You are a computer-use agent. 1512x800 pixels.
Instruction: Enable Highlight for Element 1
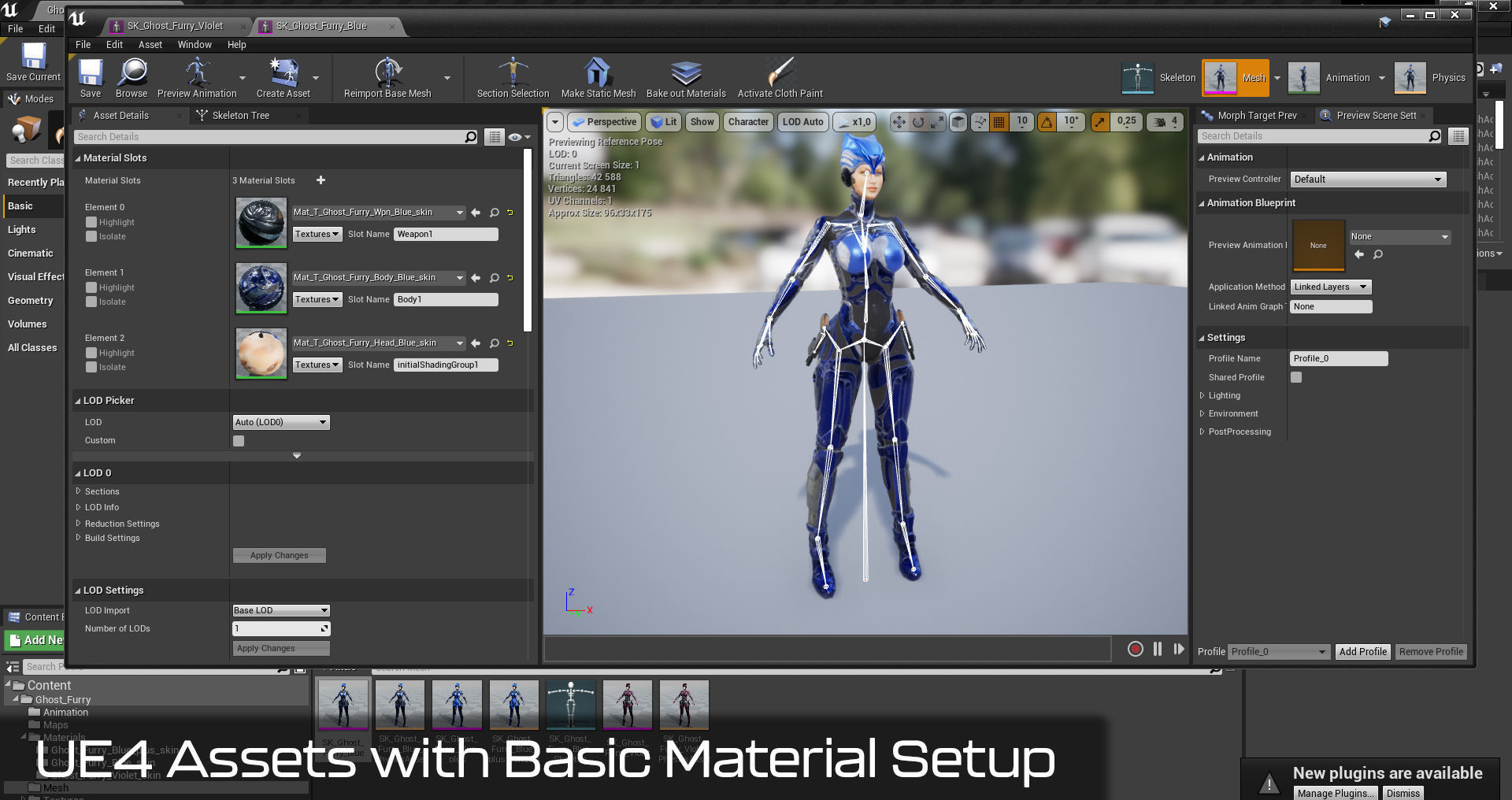[91, 287]
